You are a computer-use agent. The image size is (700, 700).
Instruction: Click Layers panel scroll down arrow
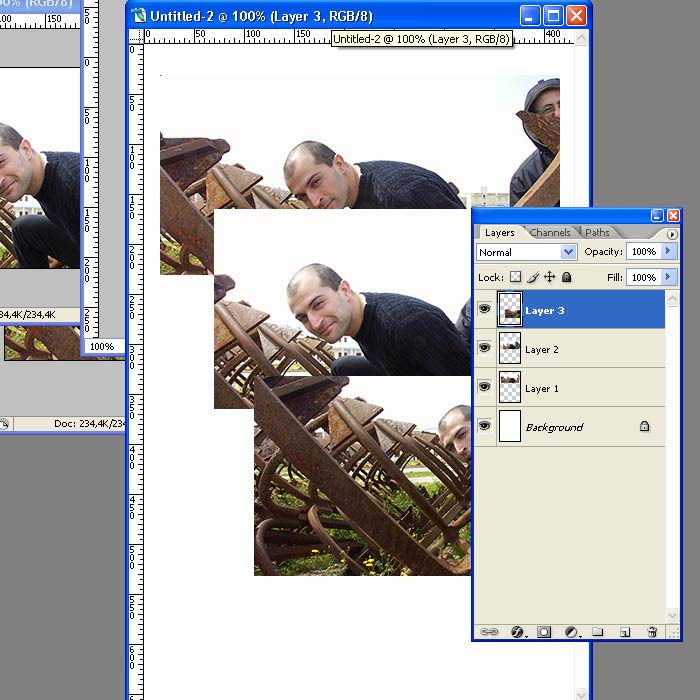pos(672,616)
